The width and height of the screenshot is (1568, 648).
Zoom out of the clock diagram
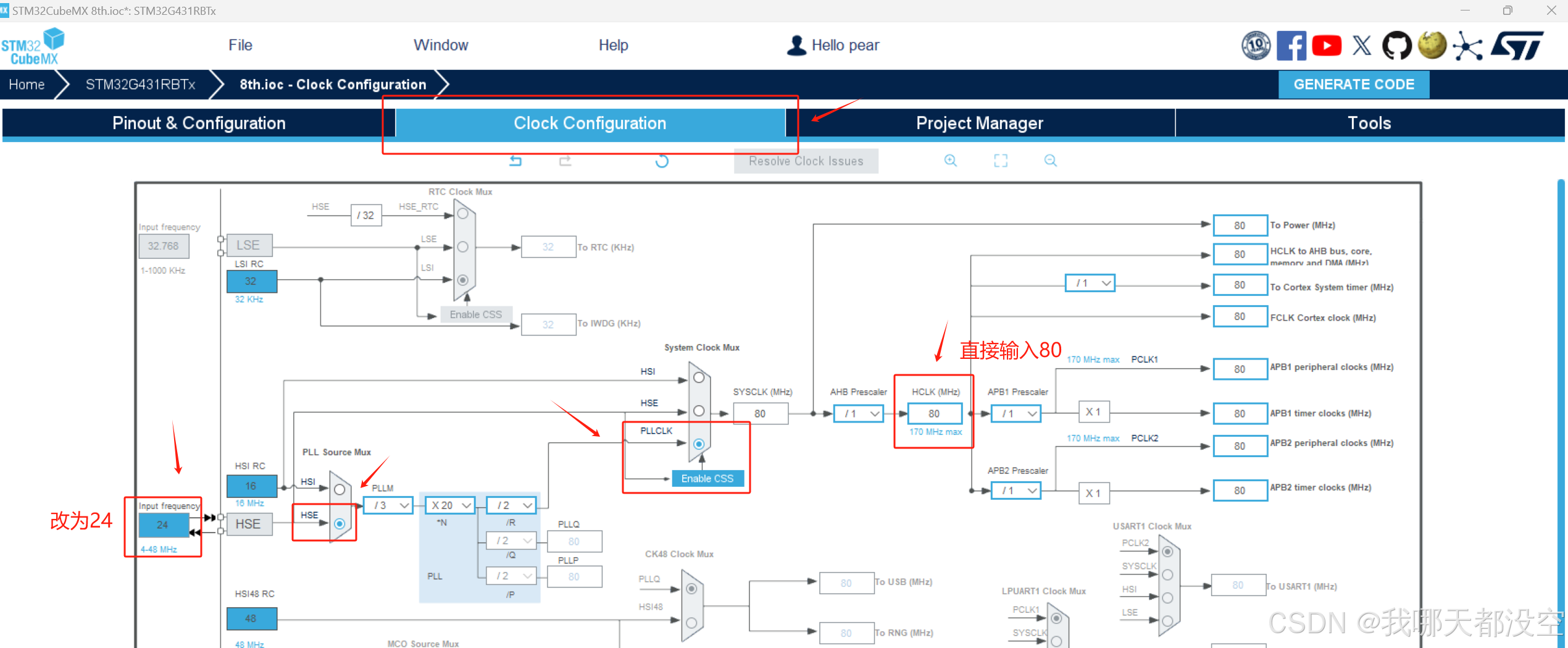[x=1051, y=161]
